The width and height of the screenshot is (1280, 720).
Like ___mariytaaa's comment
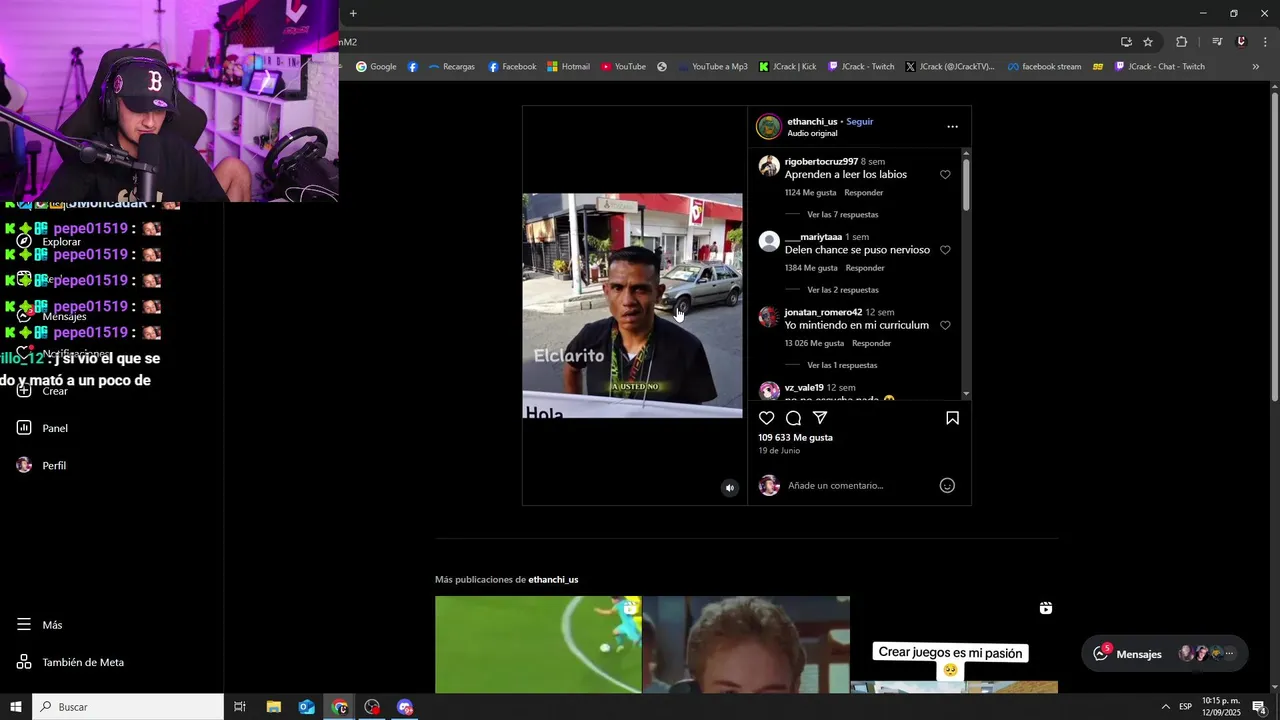[945, 250]
